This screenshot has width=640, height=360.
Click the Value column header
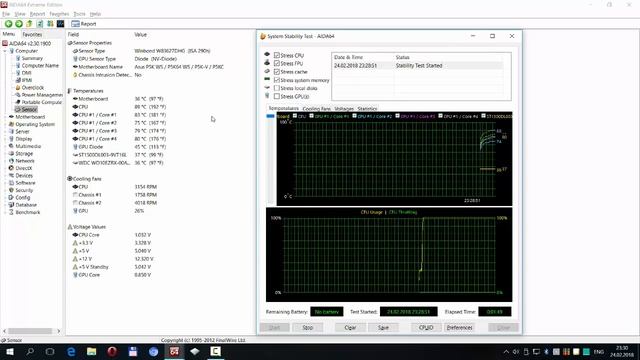(140, 35)
